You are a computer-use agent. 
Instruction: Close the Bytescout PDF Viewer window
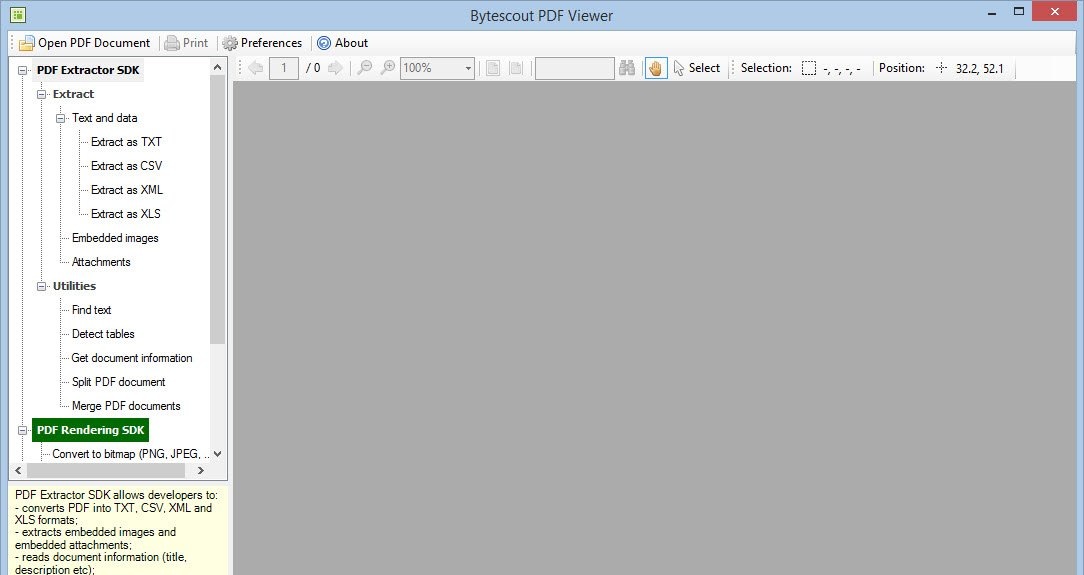coord(1055,12)
